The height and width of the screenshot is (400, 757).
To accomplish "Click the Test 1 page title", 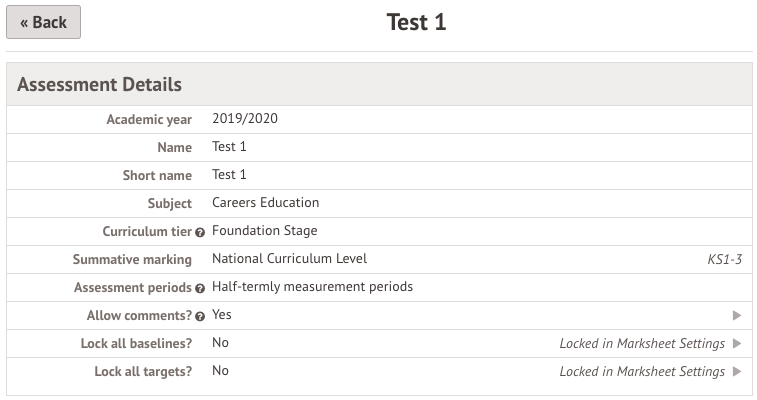I will click(416, 22).
